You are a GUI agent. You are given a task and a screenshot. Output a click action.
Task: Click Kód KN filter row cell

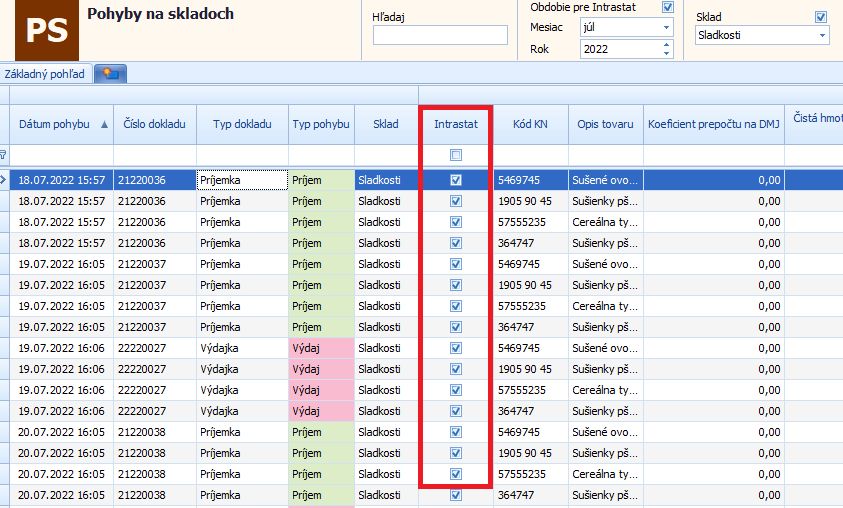point(531,155)
